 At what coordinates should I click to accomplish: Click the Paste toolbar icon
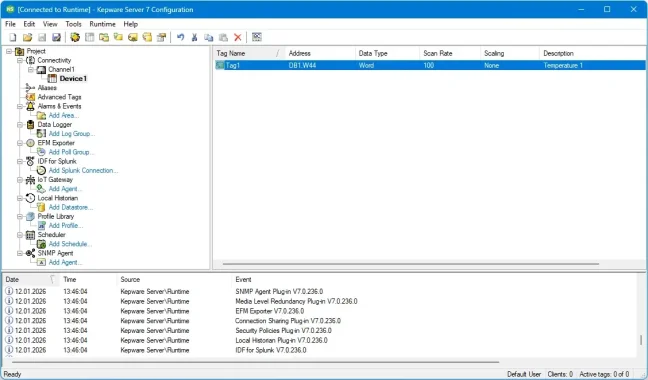[x=223, y=38]
